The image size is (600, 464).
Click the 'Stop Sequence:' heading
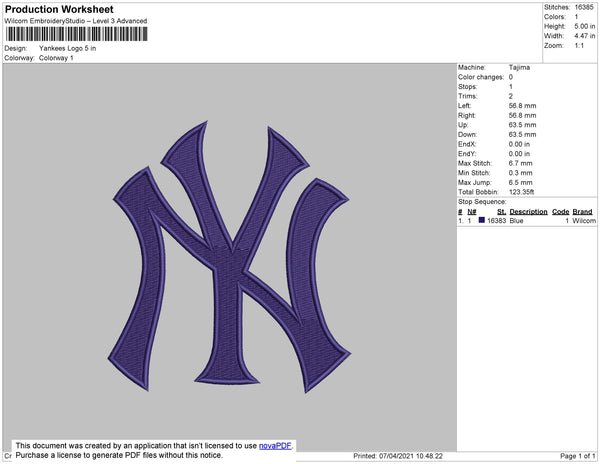[482, 202]
